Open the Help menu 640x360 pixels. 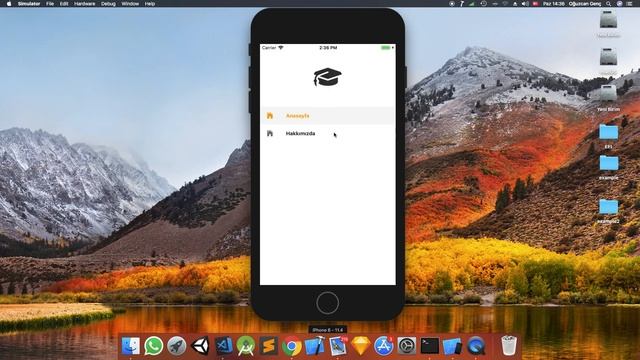(x=150, y=4)
